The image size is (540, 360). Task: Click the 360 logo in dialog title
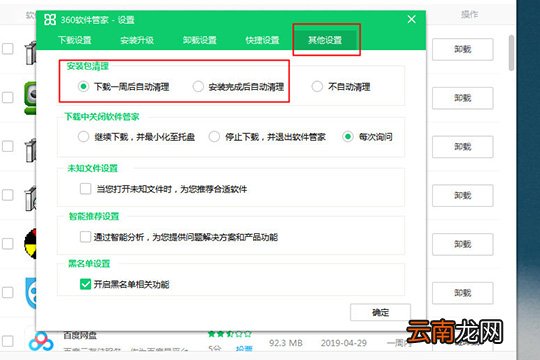(50, 20)
